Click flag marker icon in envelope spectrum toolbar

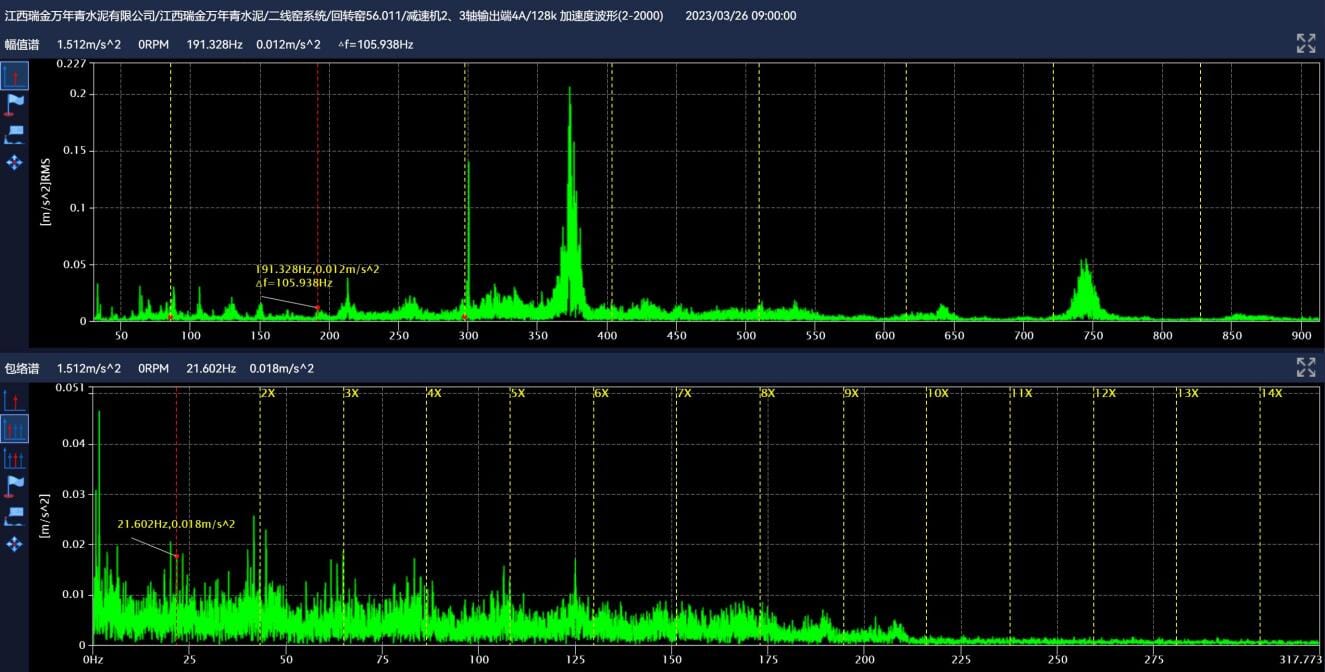coord(14,487)
